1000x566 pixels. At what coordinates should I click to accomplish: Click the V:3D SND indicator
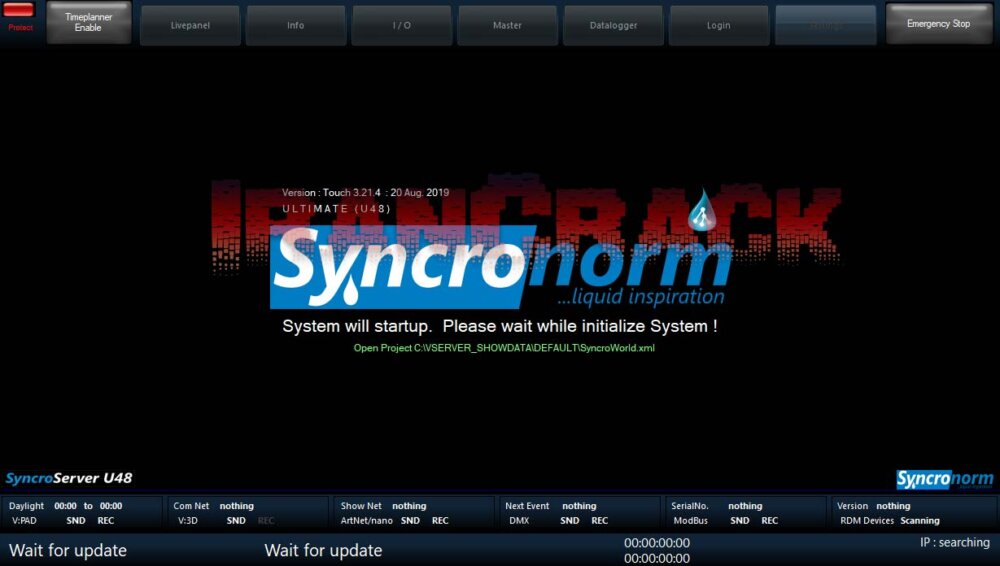tap(236, 521)
